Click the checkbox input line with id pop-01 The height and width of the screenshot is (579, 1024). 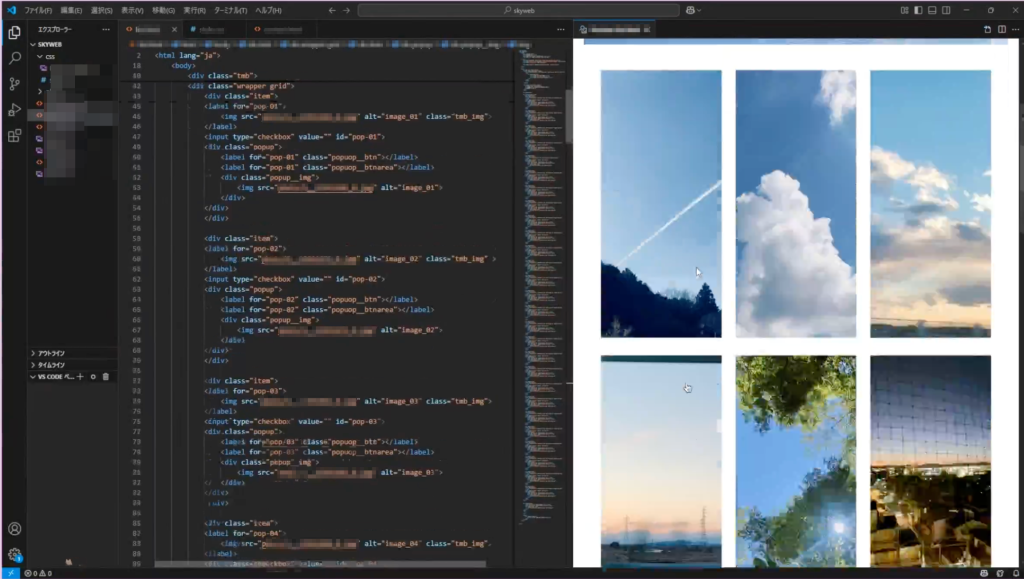coord(295,136)
